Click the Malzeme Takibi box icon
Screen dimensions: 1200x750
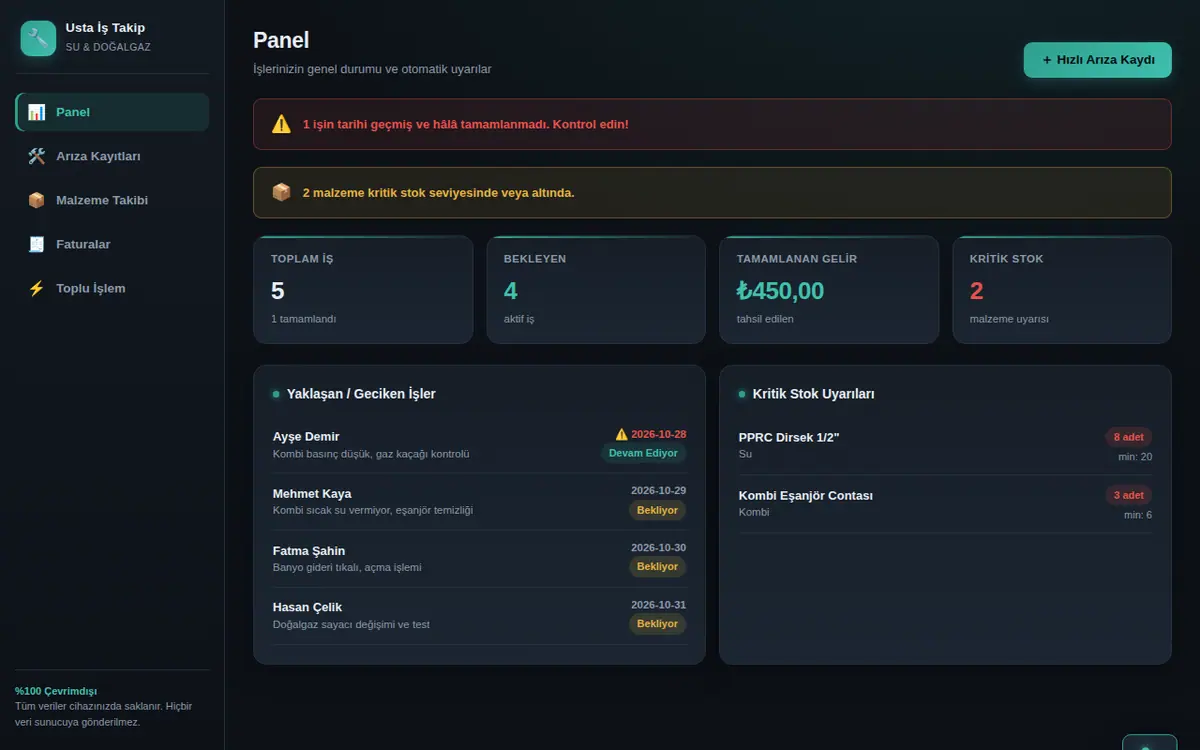tap(36, 200)
